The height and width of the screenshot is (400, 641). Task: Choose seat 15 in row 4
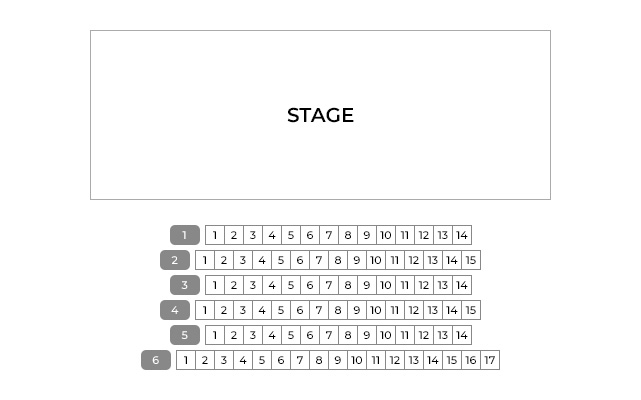point(471,310)
